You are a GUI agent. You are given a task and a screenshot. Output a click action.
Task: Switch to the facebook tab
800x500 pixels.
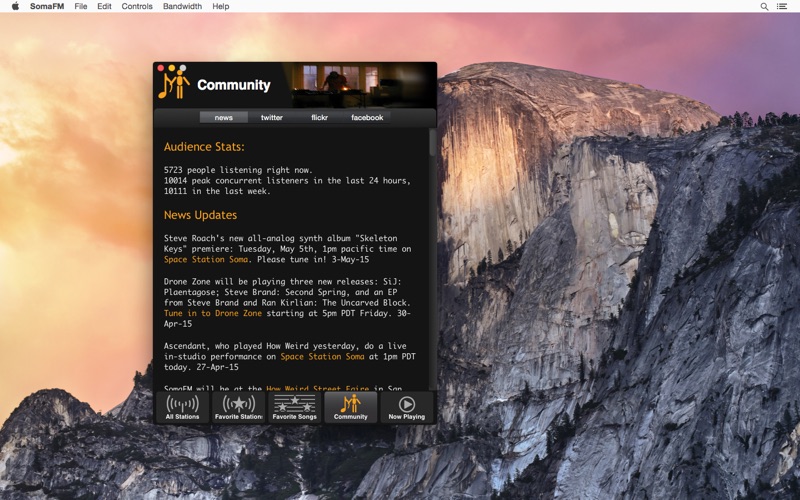[367, 117]
